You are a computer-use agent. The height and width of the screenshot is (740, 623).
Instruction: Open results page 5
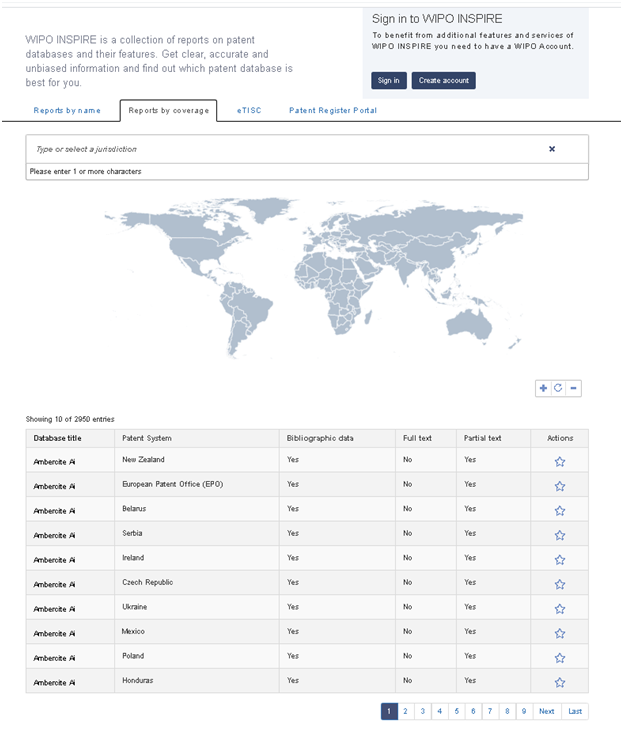pos(456,711)
